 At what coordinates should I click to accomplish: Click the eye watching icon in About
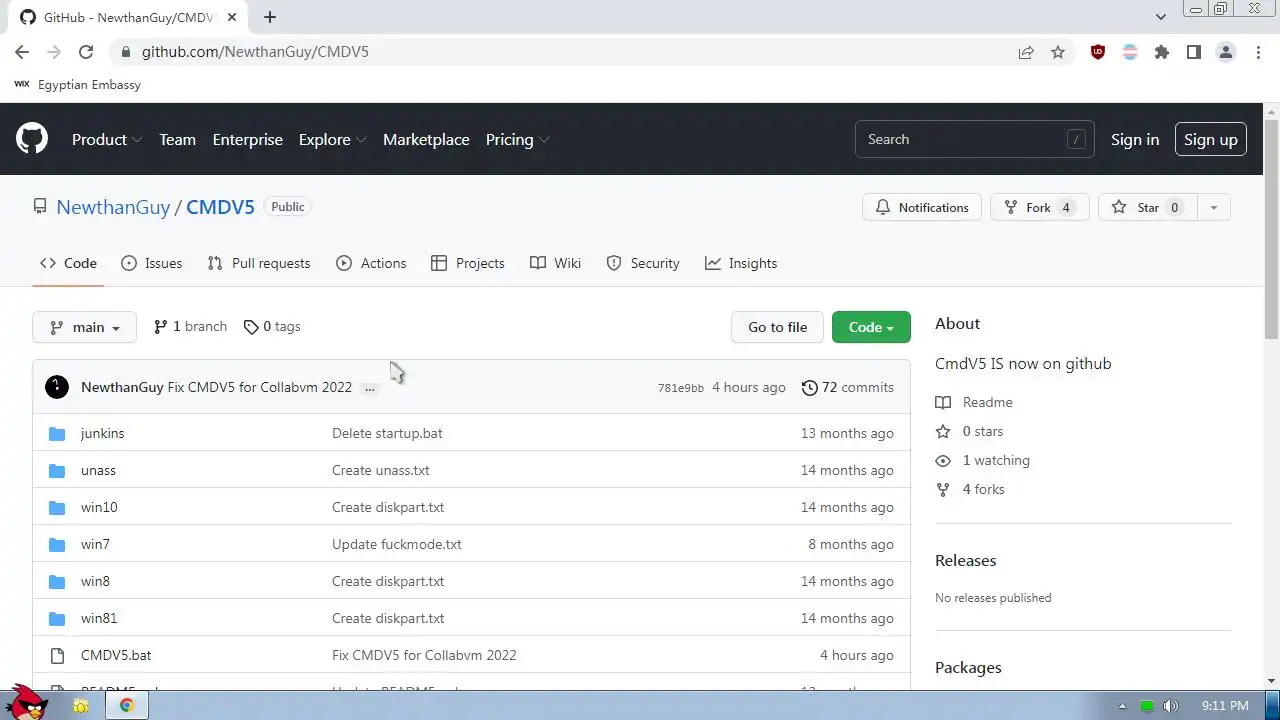(943, 460)
